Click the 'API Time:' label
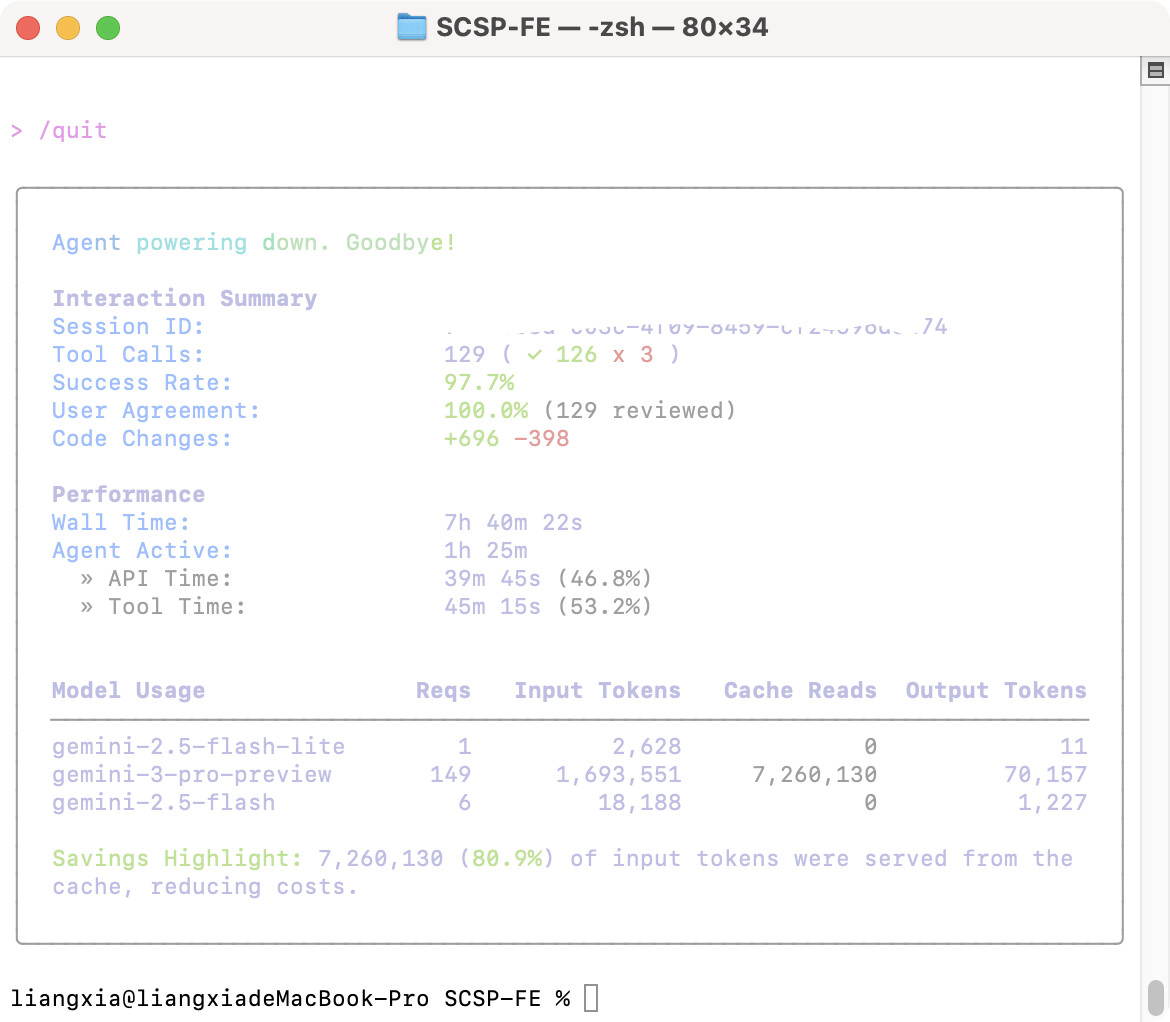 tap(170, 579)
